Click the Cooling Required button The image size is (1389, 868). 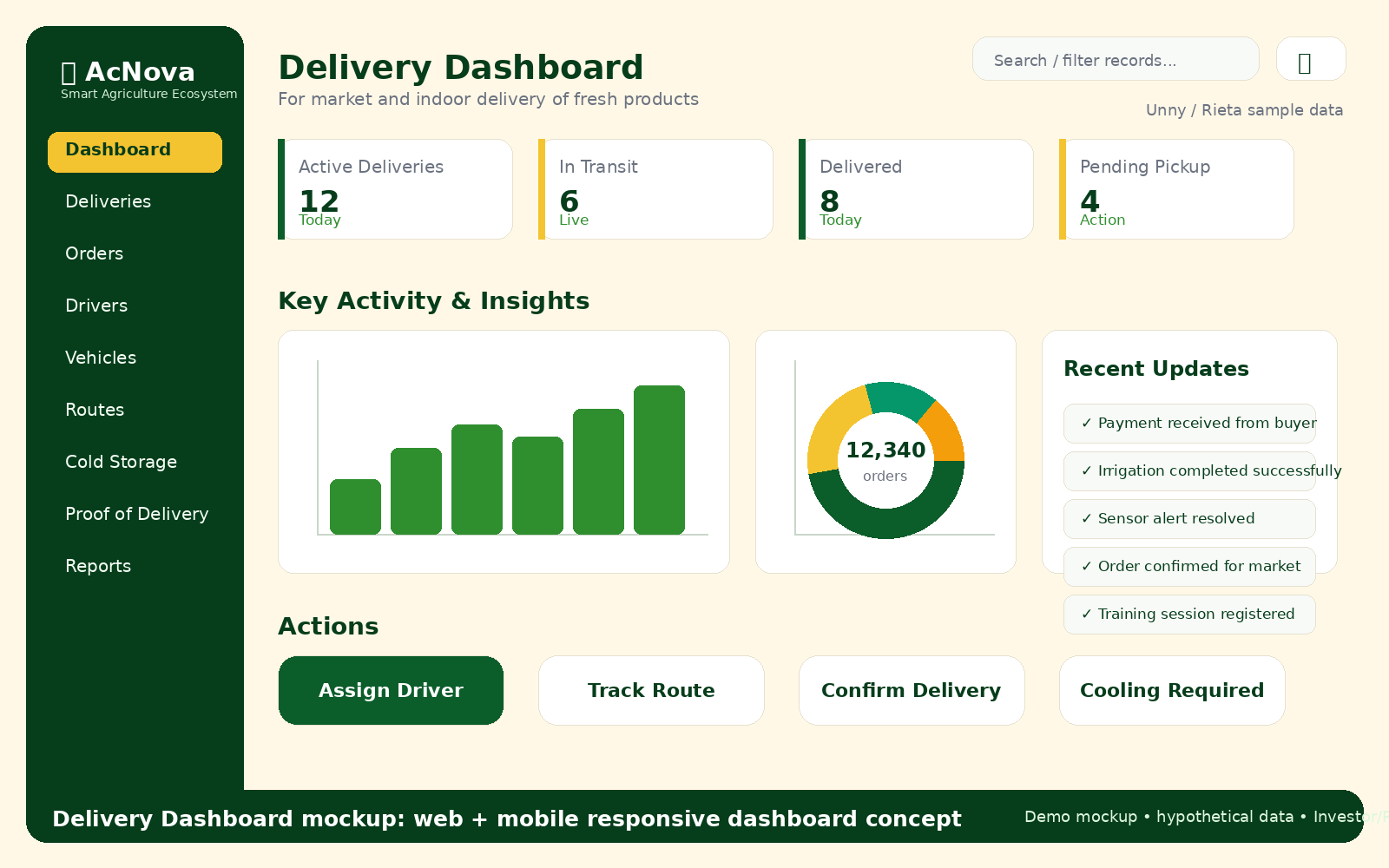pyautogui.click(x=1172, y=690)
